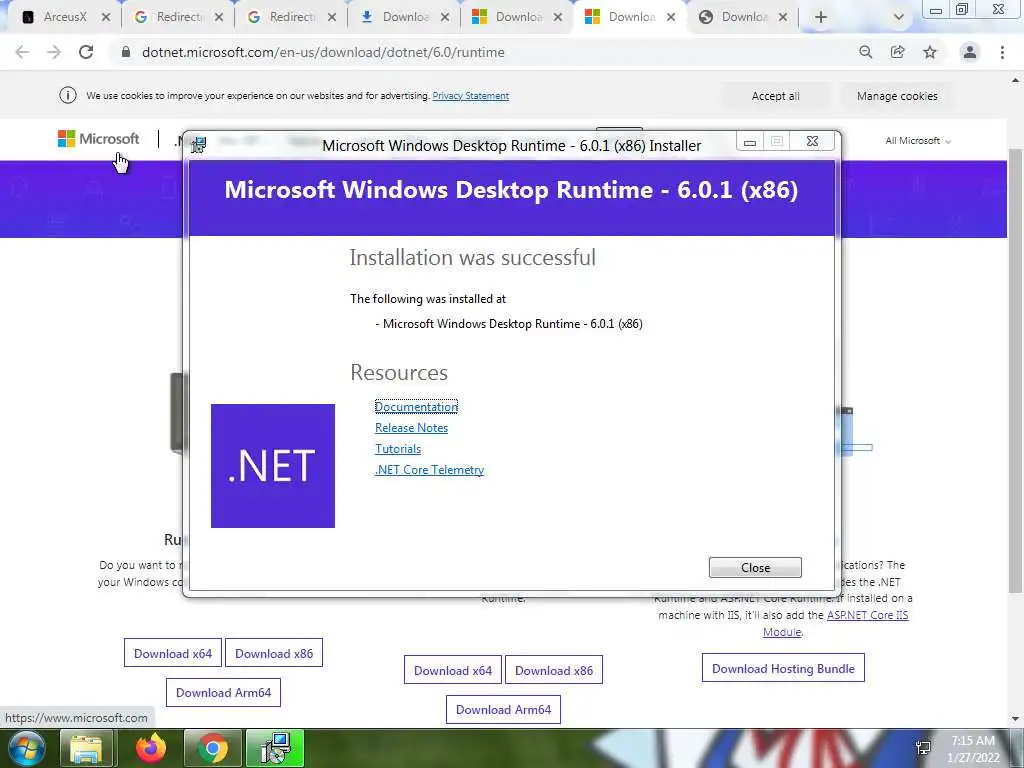Screen dimensions: 1024x768
Task: Click the middle column Download x64 button
Action: pyautogui.click(x=453, y=670)
